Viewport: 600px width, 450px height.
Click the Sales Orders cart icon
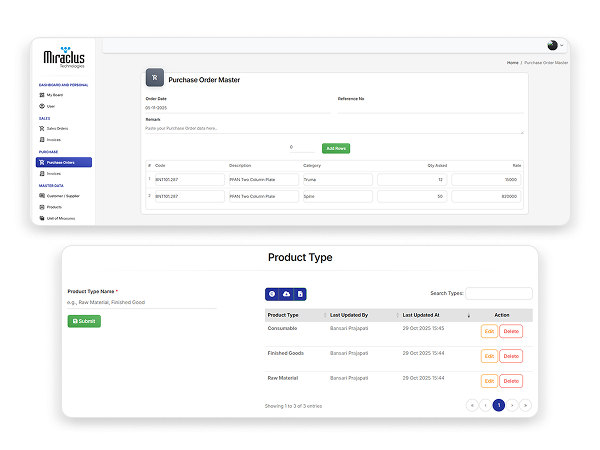(42, 129)
